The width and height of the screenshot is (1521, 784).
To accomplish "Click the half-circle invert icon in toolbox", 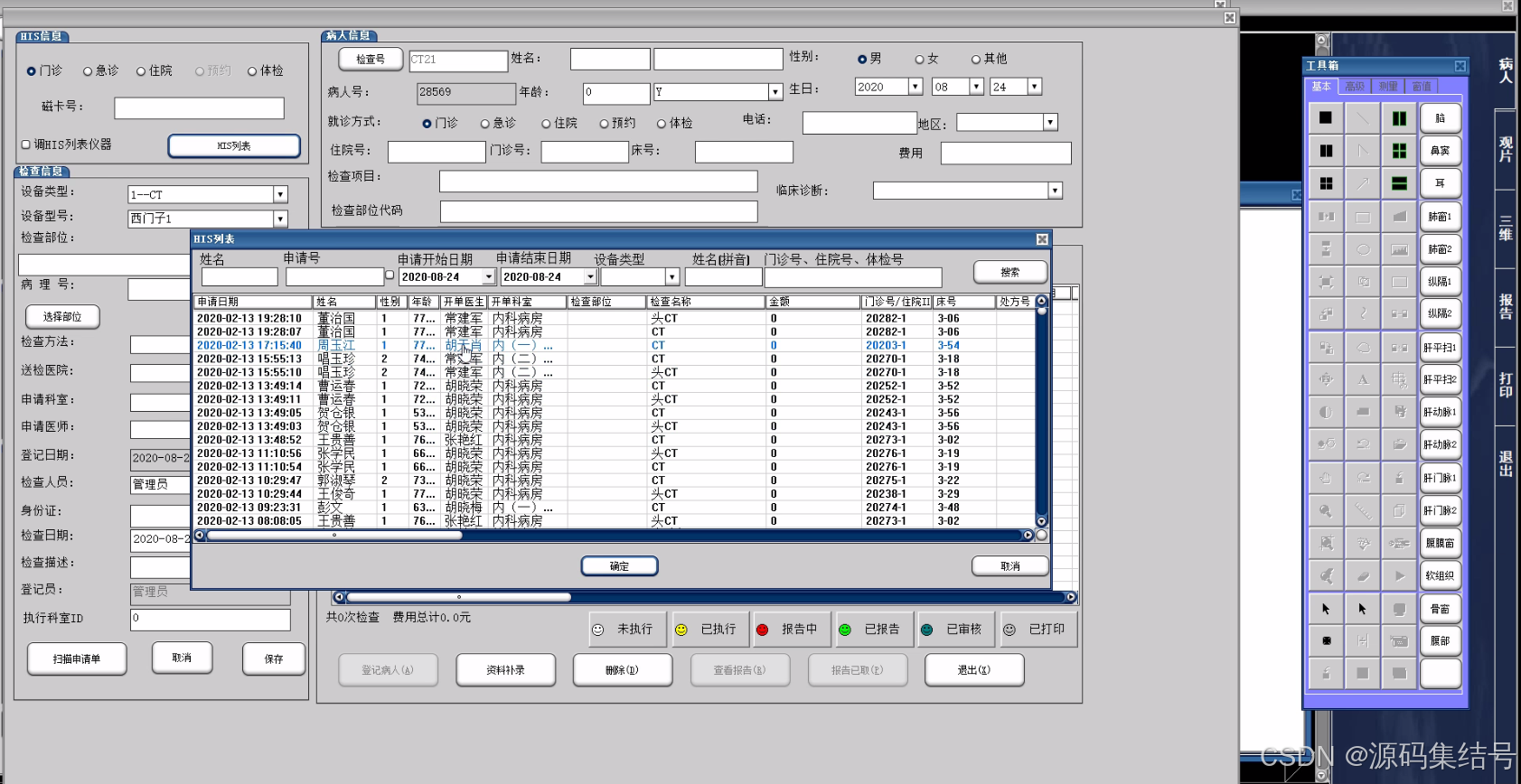I will 1326,412.
